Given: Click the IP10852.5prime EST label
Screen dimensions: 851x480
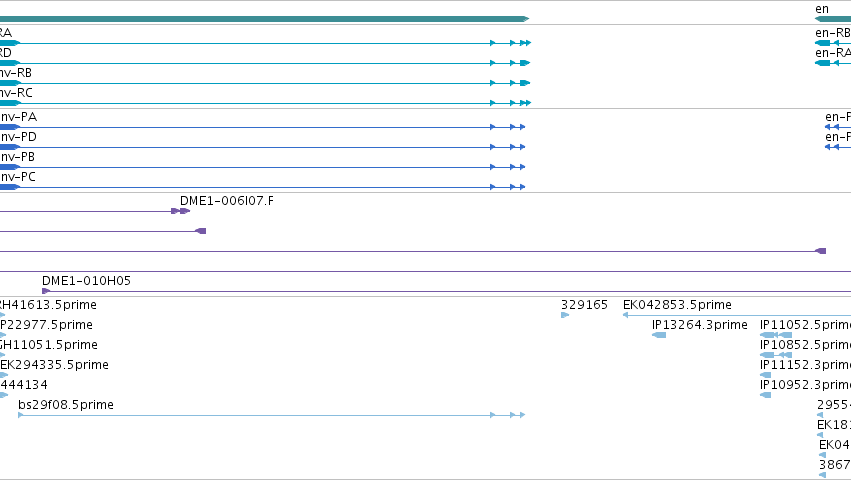Looking at the screenshot, I should pyautogui.click(x=805, y=345).
